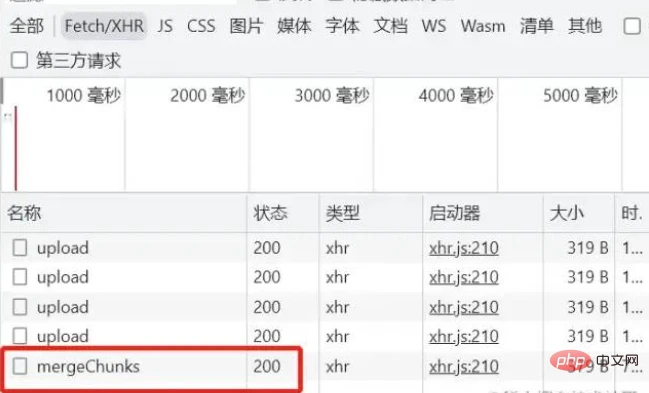Tick the checkbox right of 其他 filter
Viewport: 649px width, 393px height.
coord(632,27)
